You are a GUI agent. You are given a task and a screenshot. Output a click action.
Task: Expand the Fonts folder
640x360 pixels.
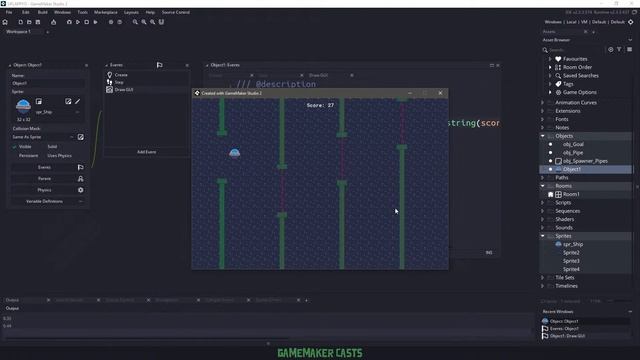542,119
